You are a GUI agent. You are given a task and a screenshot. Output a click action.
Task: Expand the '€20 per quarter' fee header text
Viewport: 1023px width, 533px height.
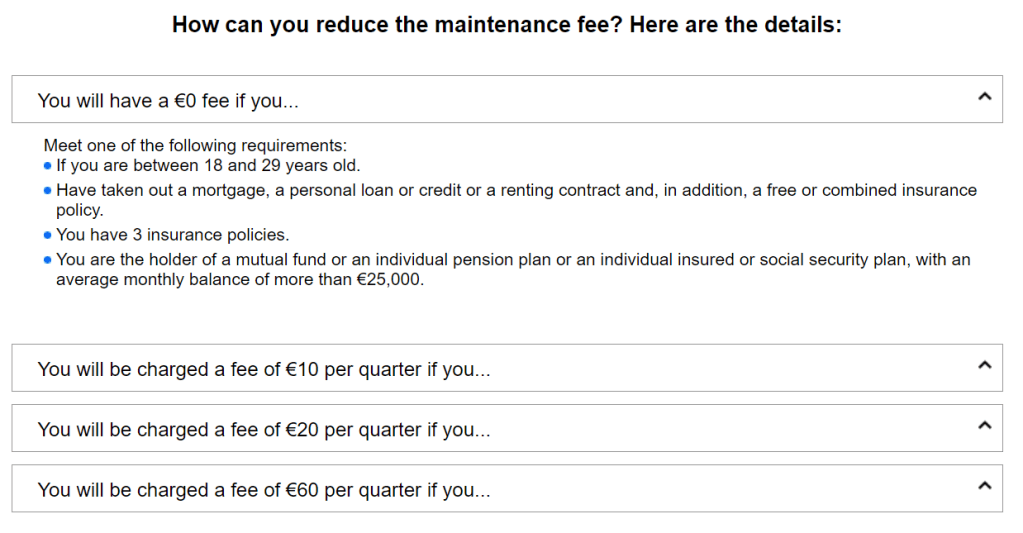point(264,429)
